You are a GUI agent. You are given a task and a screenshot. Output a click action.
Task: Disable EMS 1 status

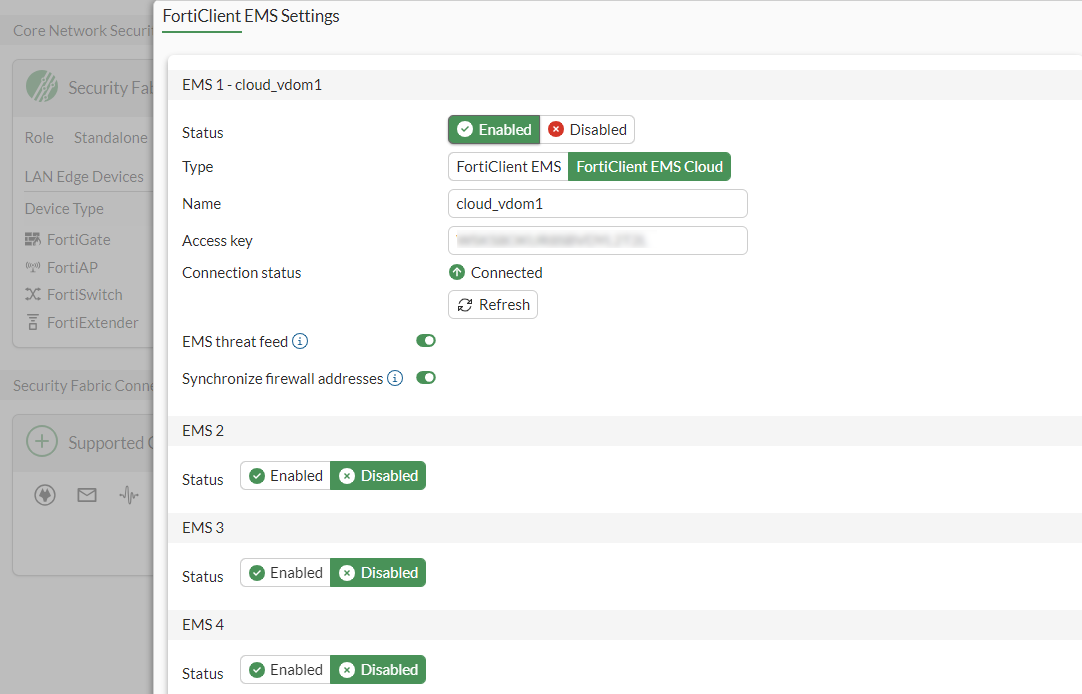[588, 129]
